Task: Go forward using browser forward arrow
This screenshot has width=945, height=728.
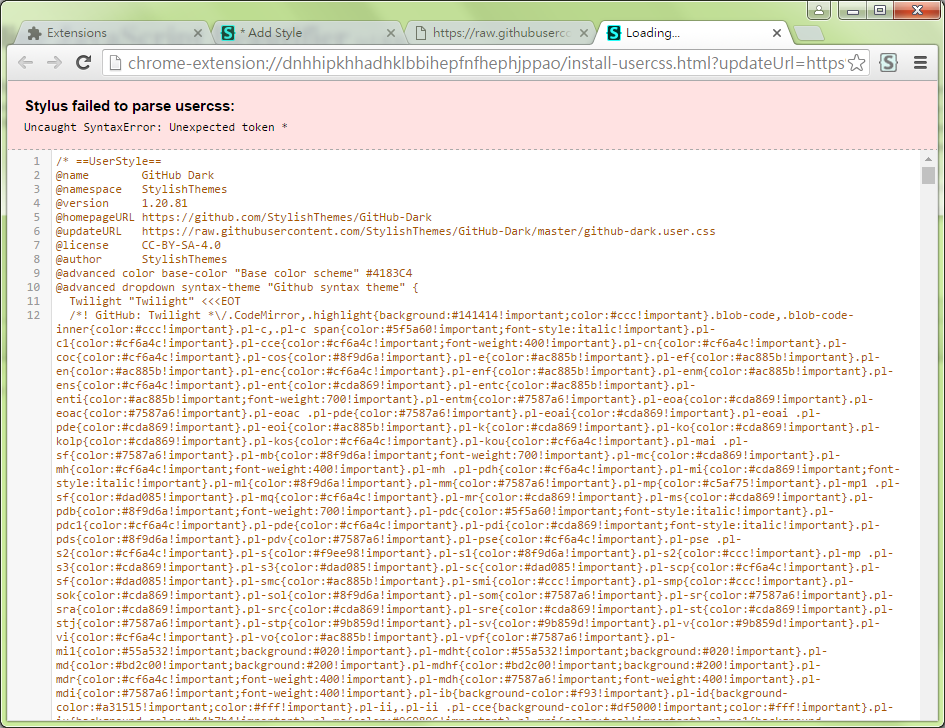Action: click(x=54, y=63)
